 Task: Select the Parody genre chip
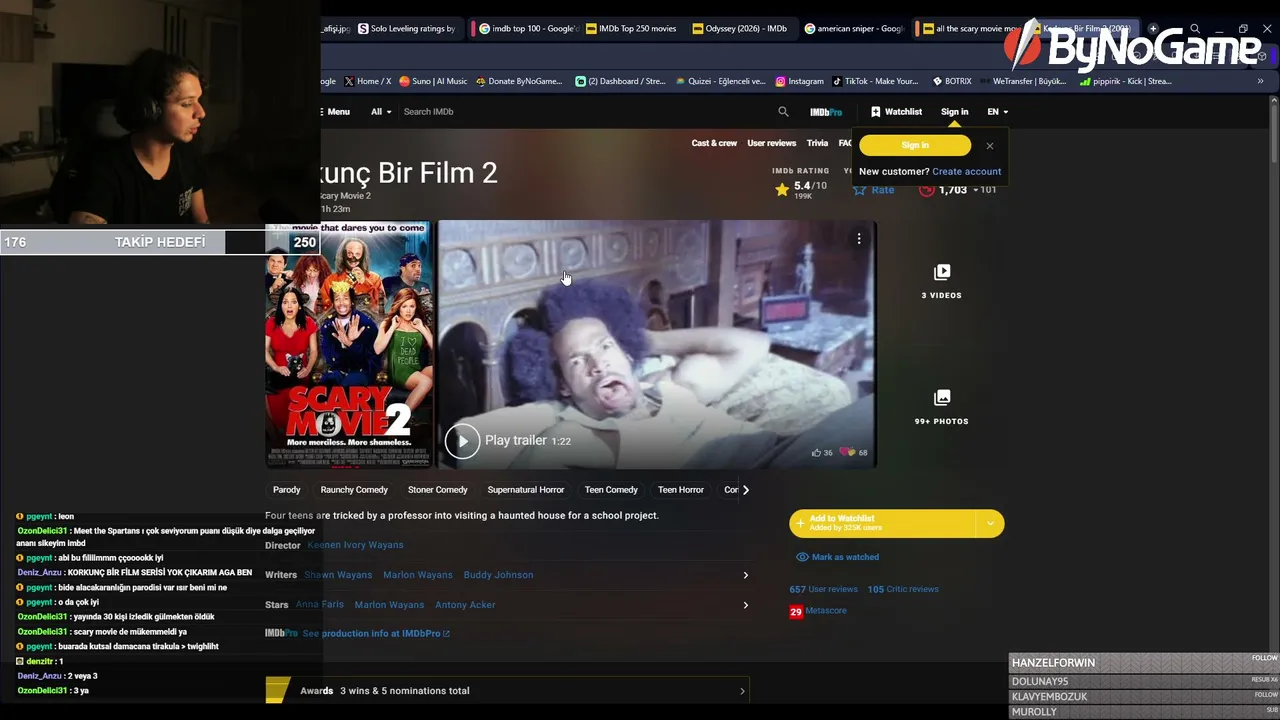pos(287,490)
